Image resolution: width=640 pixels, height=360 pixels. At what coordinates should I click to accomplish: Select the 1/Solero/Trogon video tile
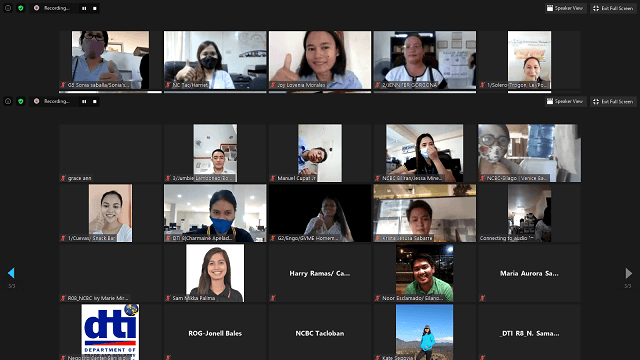coord(529,60)
